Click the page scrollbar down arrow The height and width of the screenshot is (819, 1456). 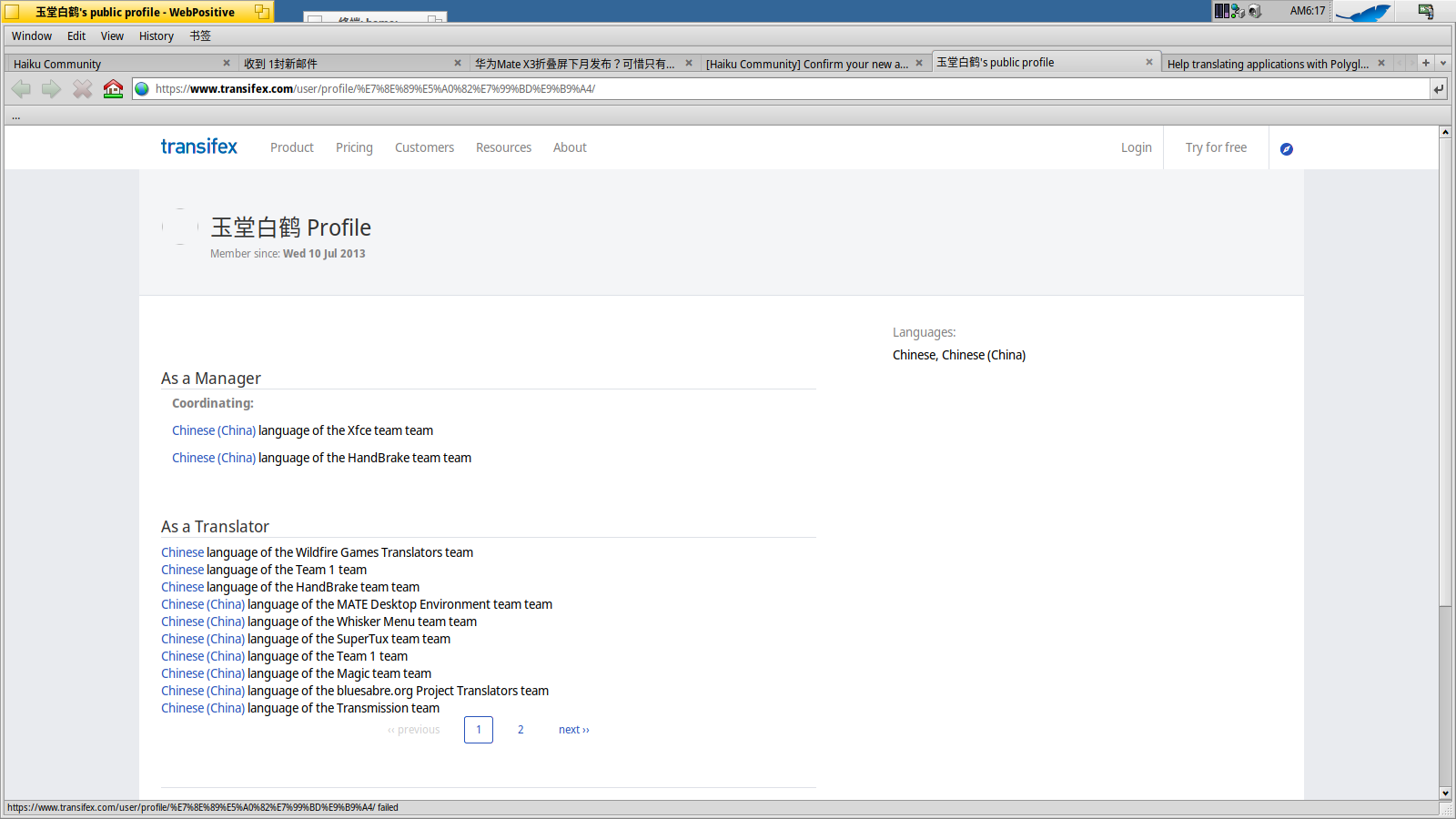[x=1445, y=794]
